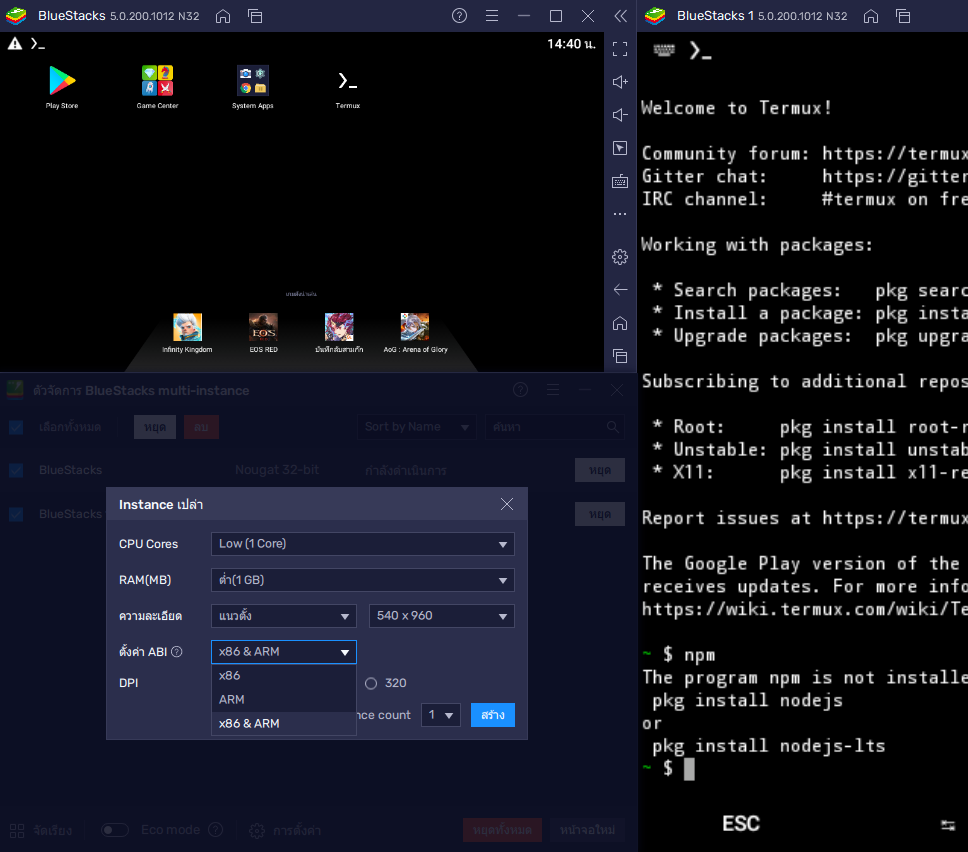This screenshot has width=968, height=852.
Task: Open the Game Center app
Action: pos(157,81)
